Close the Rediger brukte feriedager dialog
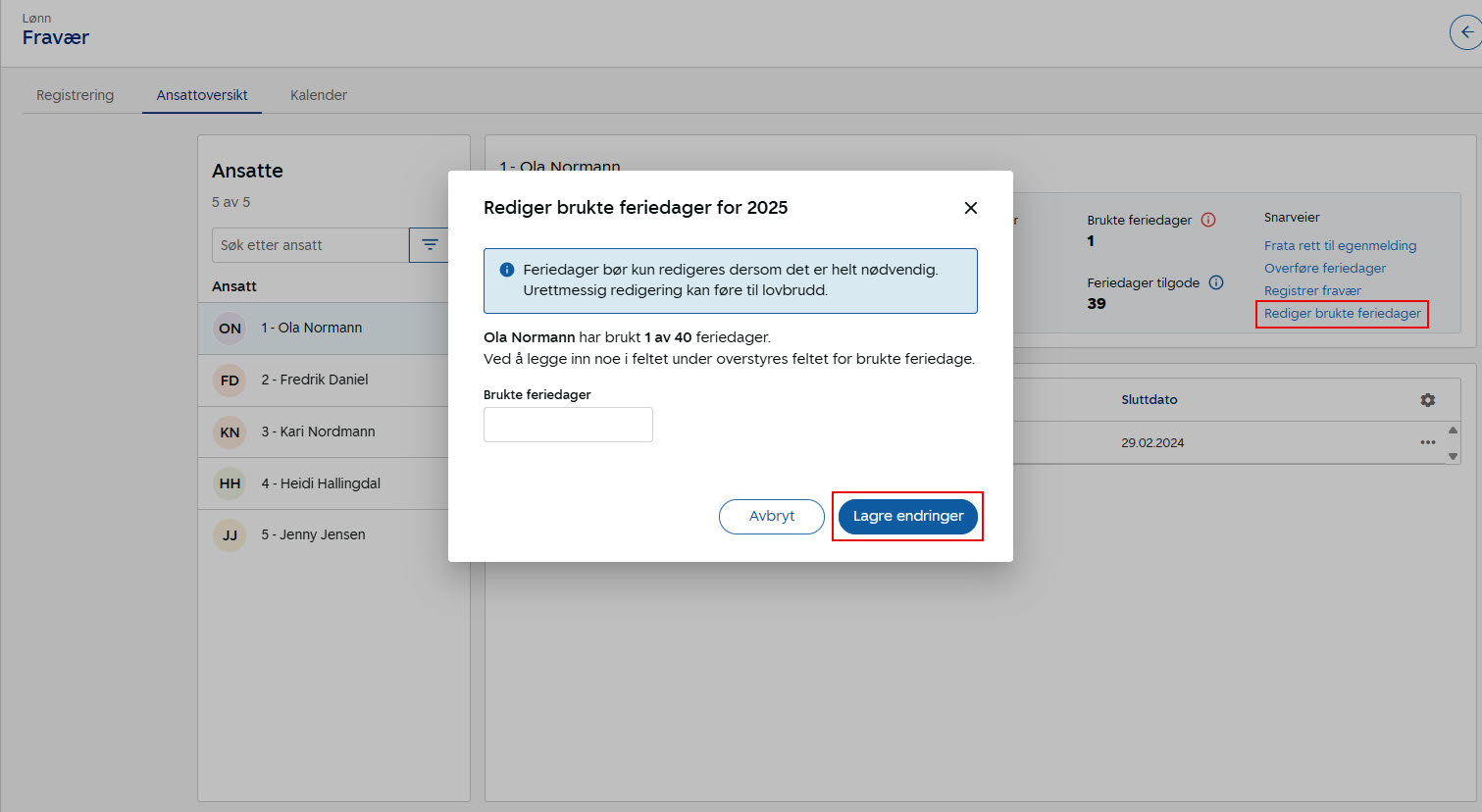This screenshot has height=812, width=1482. pos(970,208)
